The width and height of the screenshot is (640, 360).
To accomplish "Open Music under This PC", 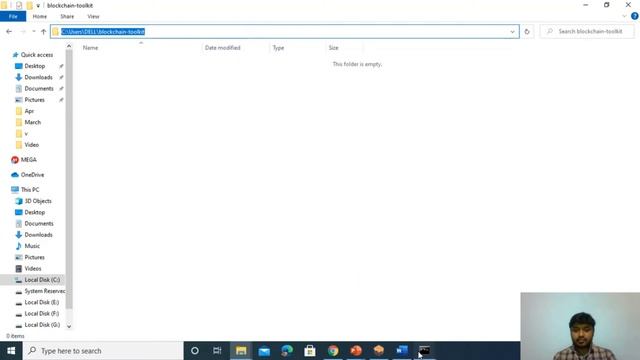I will (32, 246).
